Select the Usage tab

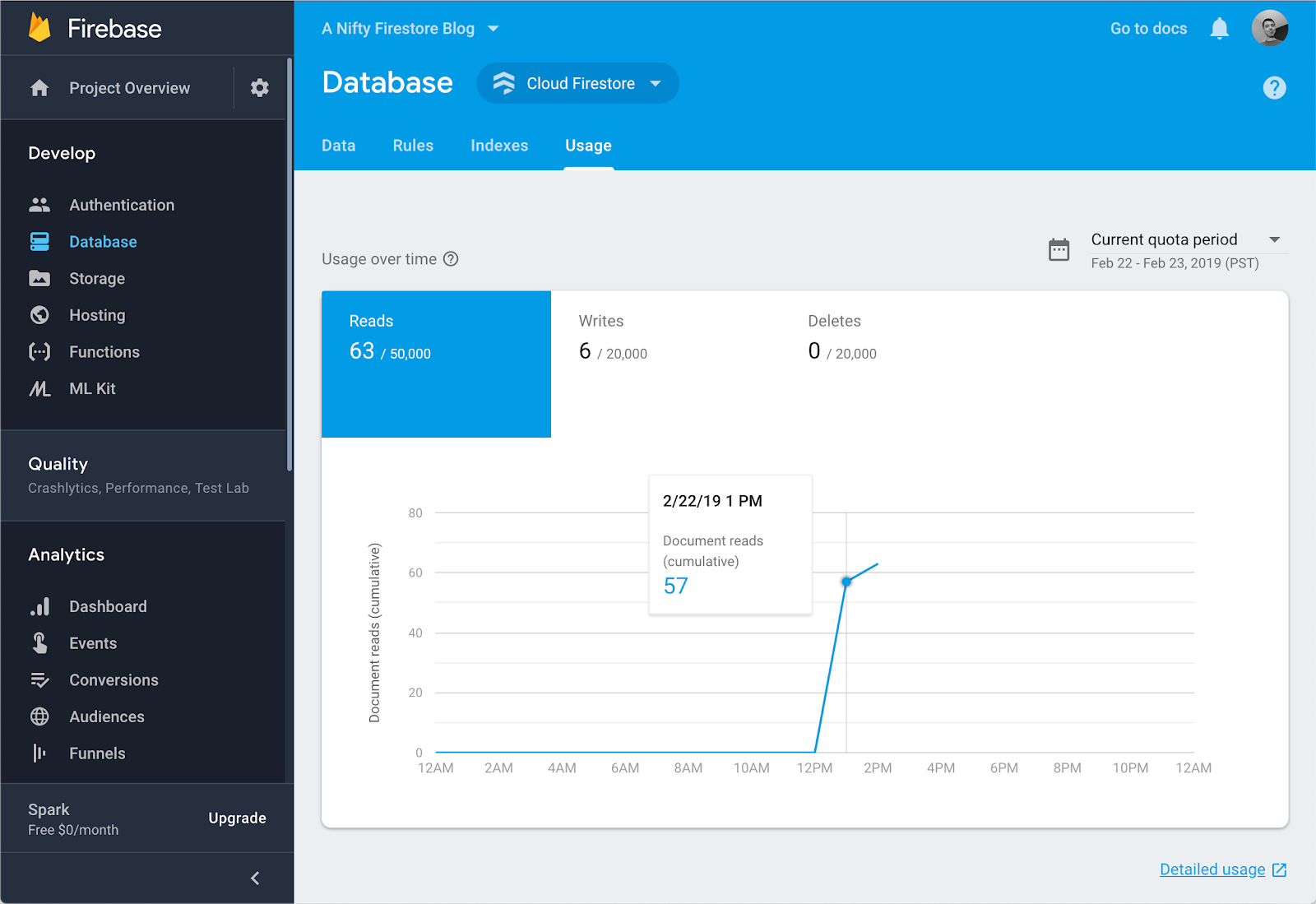(x=588, y=146)
